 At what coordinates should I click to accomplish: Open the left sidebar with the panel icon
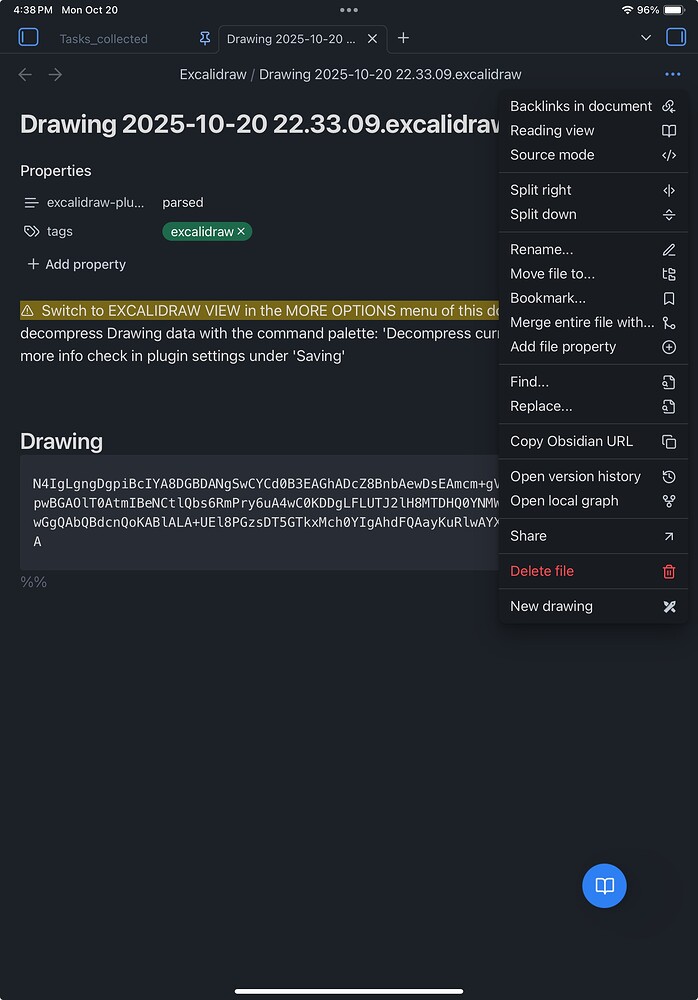point(28,37)
